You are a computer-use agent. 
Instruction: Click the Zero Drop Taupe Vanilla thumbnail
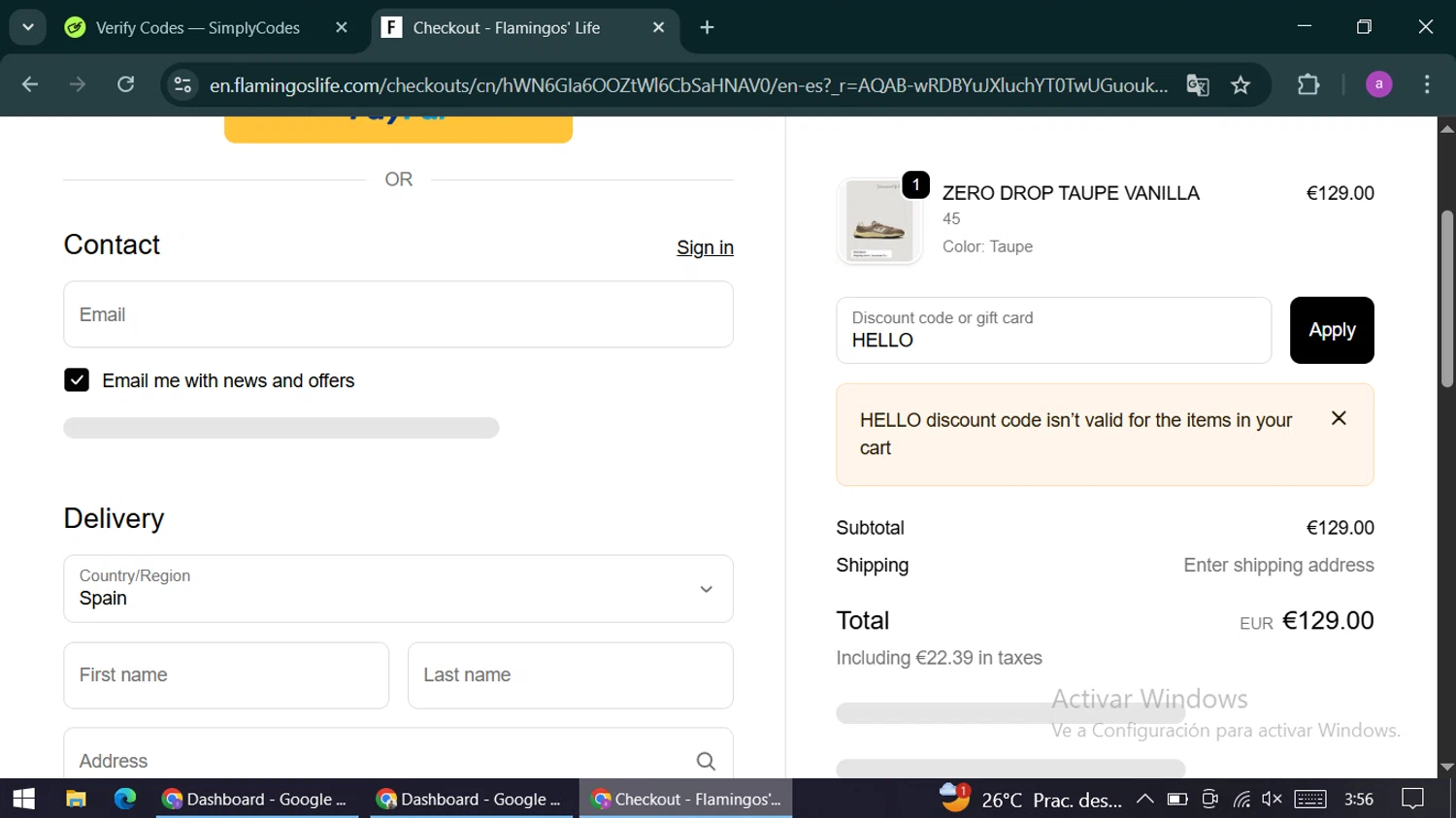(x=879, y=221)
